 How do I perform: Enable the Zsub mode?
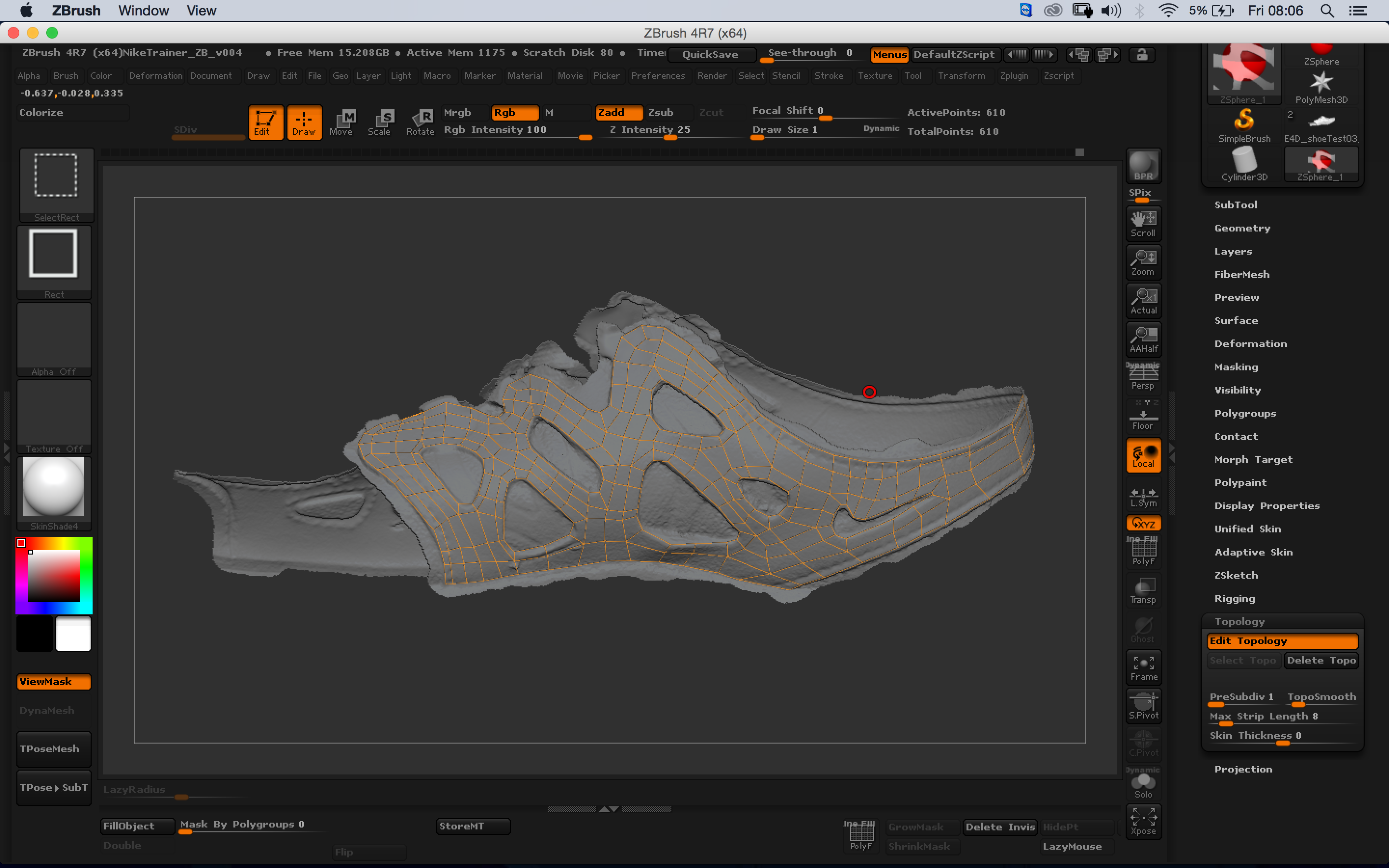(668, 112)
